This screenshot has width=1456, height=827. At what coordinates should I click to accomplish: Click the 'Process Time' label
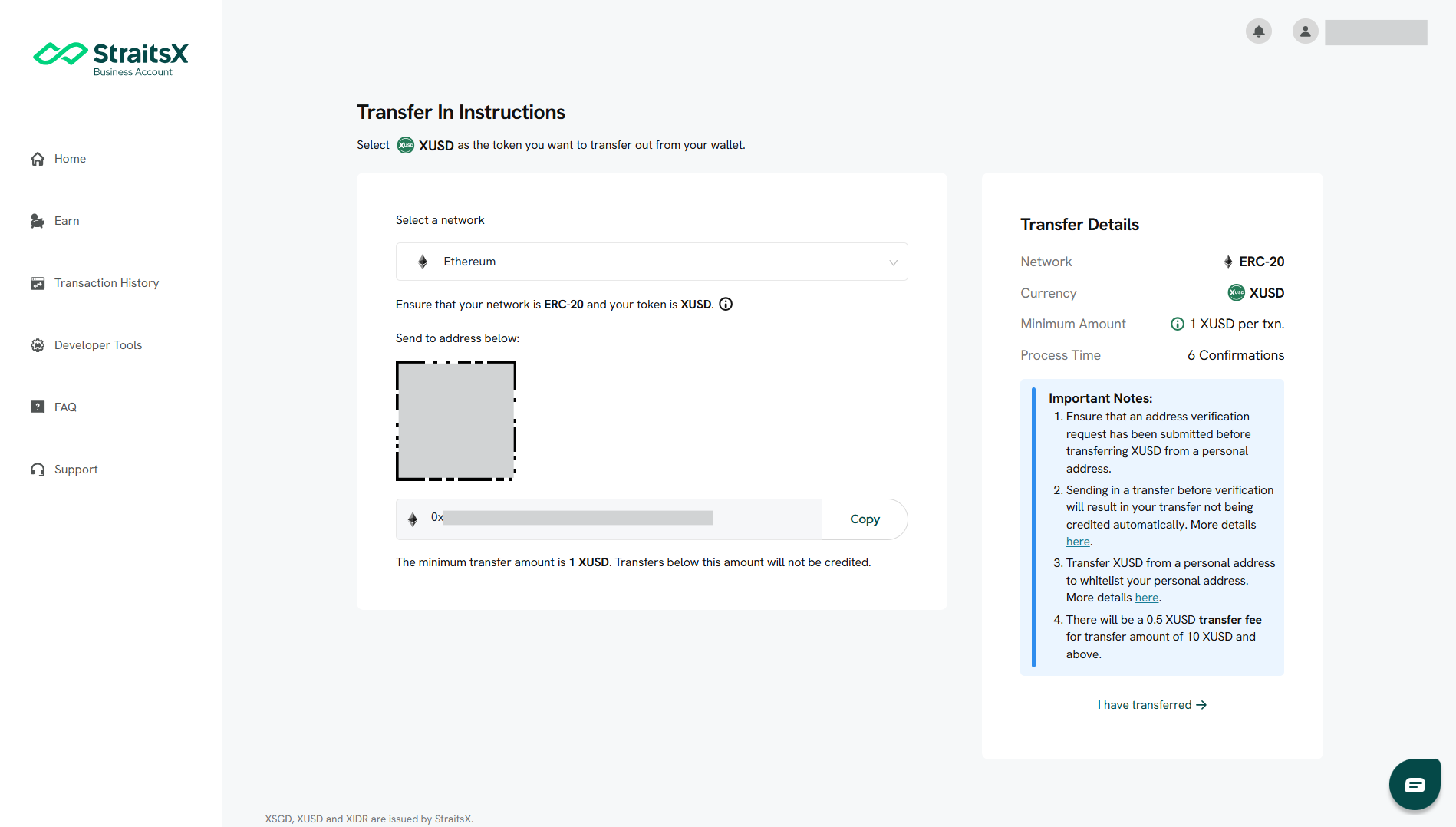click(x=1060, y=355)
